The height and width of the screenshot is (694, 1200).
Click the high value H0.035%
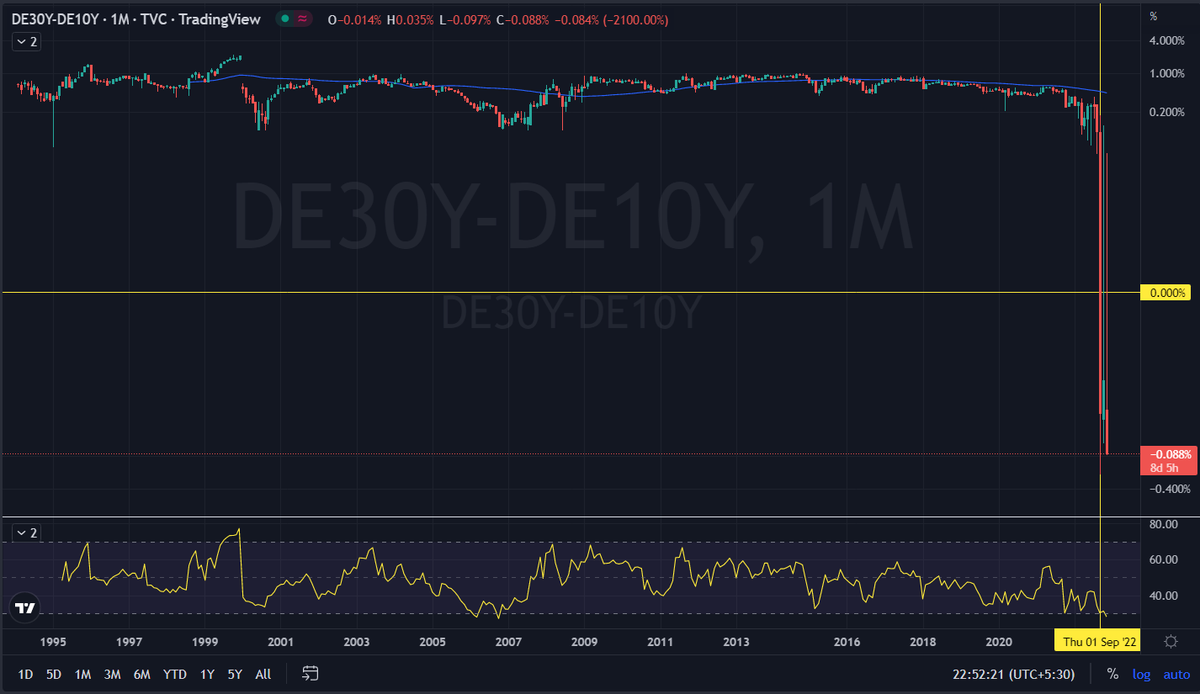[x=410, y=19]
